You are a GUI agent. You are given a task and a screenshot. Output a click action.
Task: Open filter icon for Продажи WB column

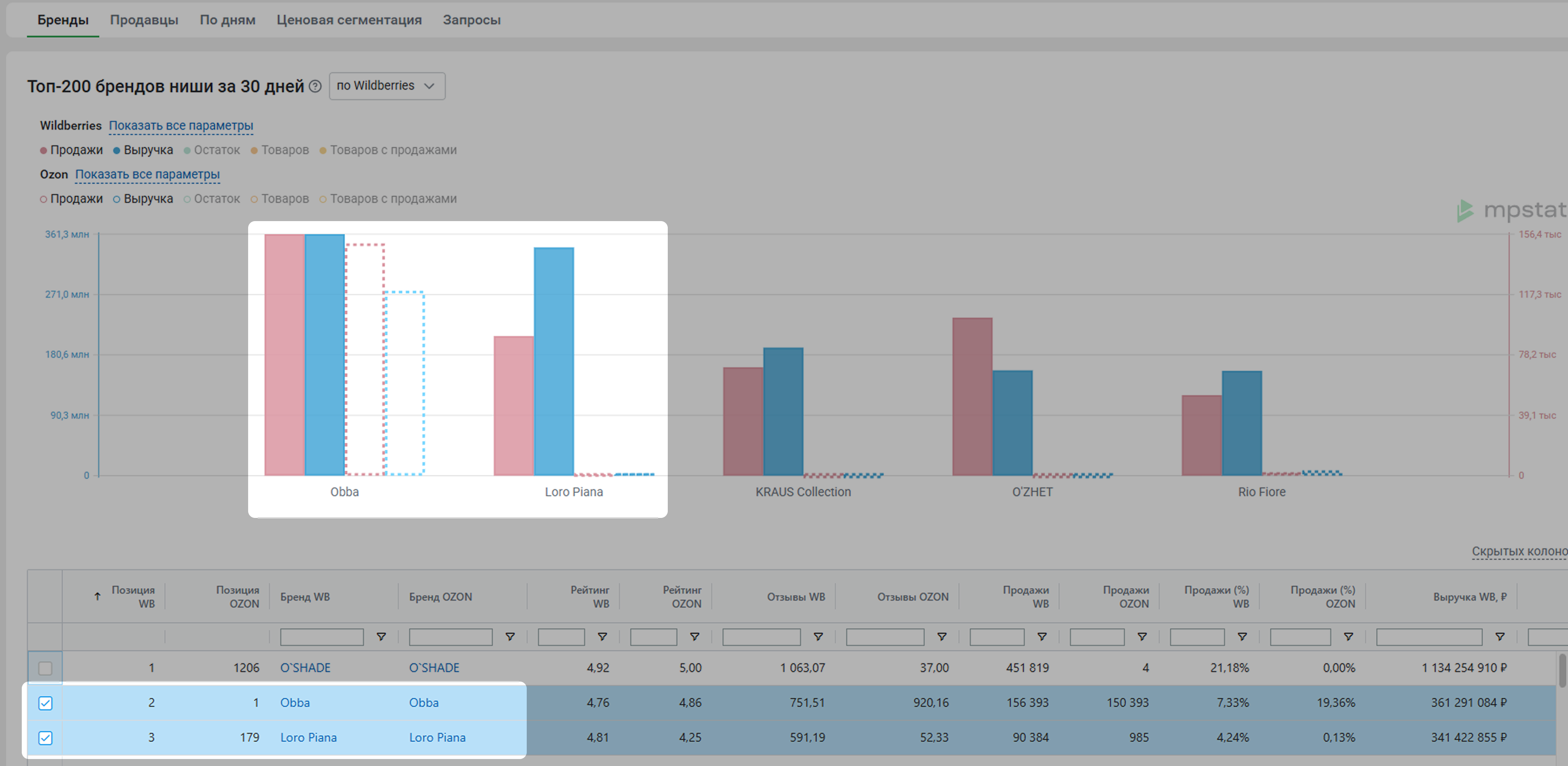point(1042,637)
